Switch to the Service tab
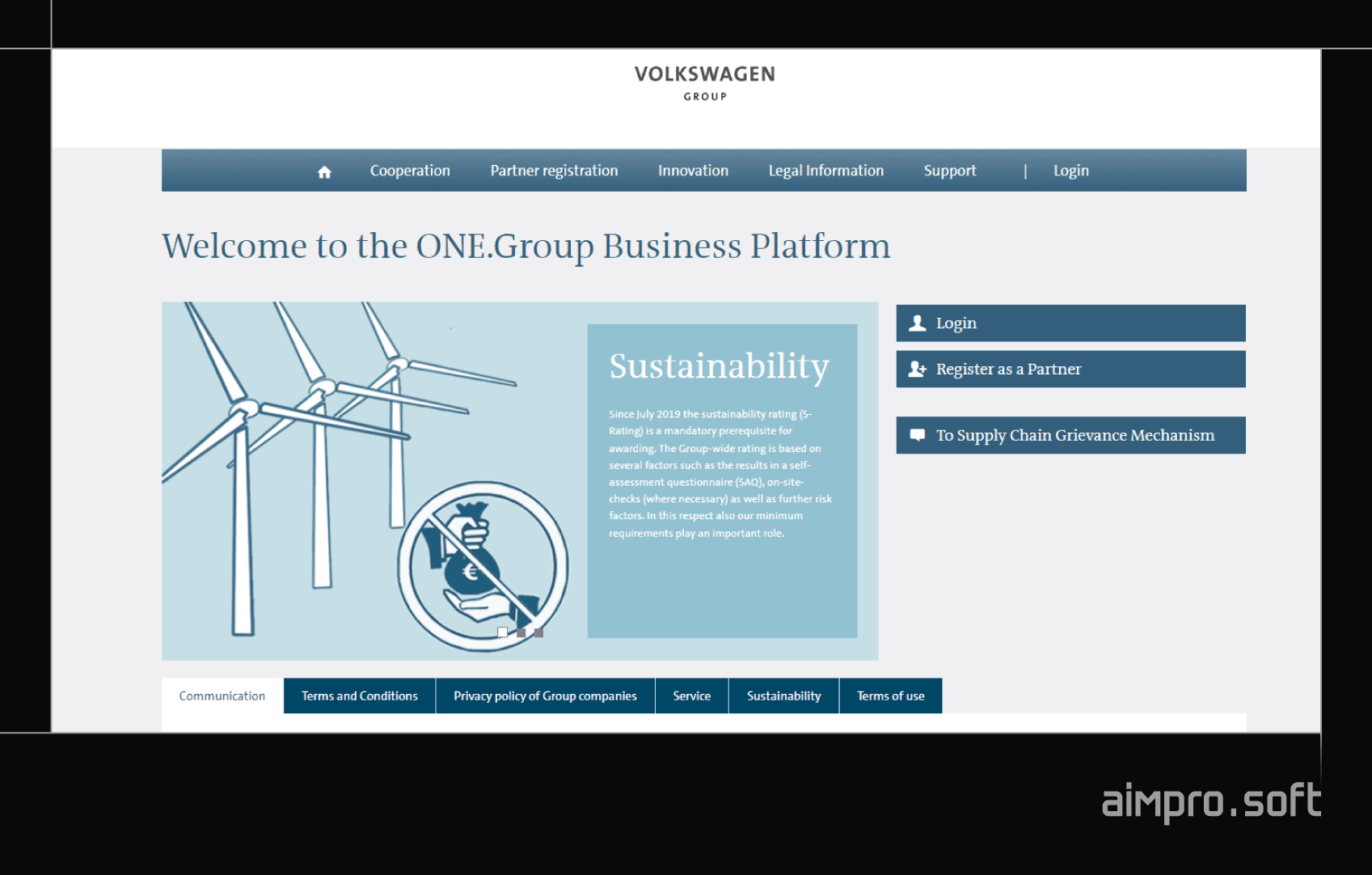Screen dimensions: 1372x875 click(x=692, y=695)
